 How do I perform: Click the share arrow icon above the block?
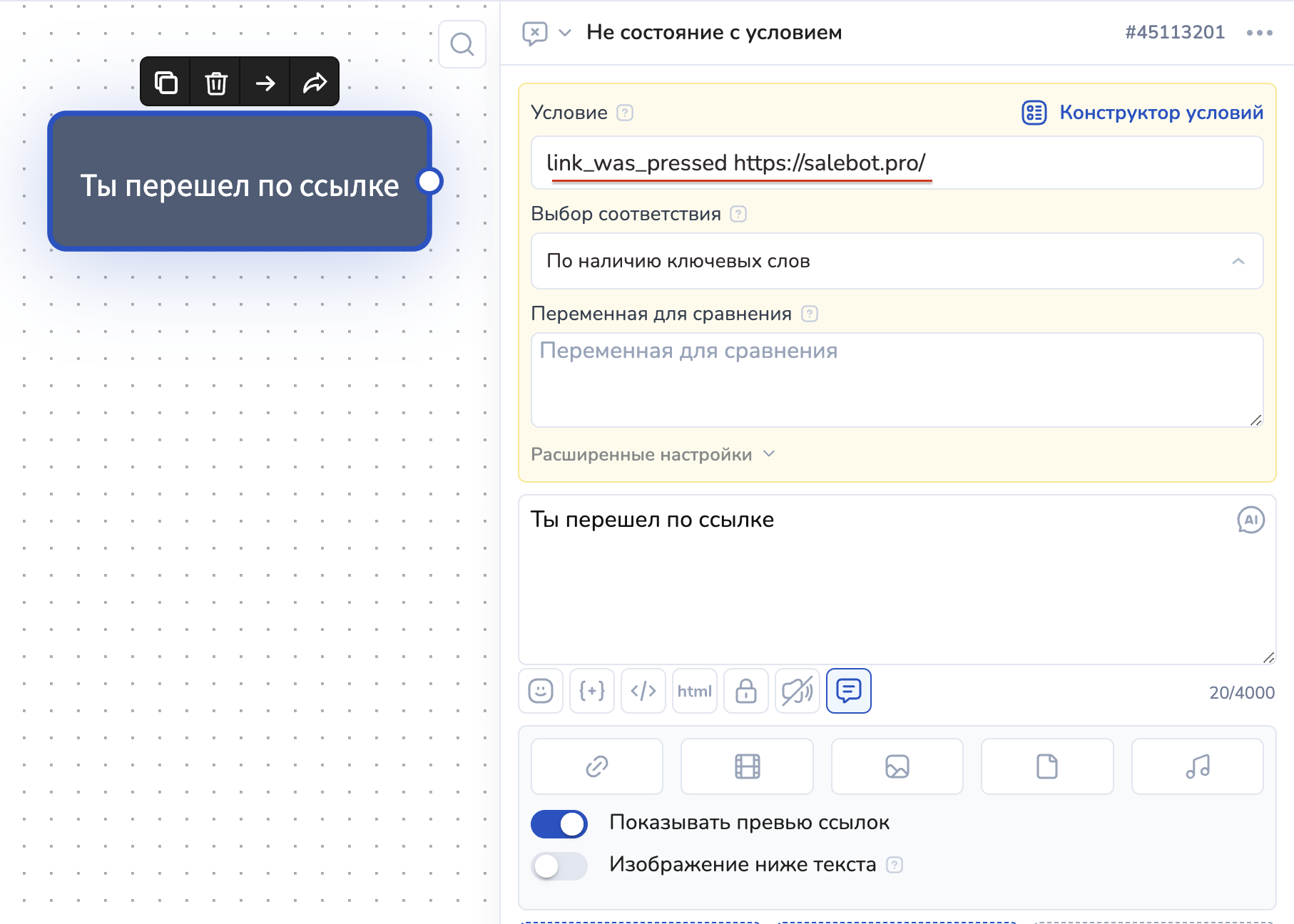click(315, 83)
